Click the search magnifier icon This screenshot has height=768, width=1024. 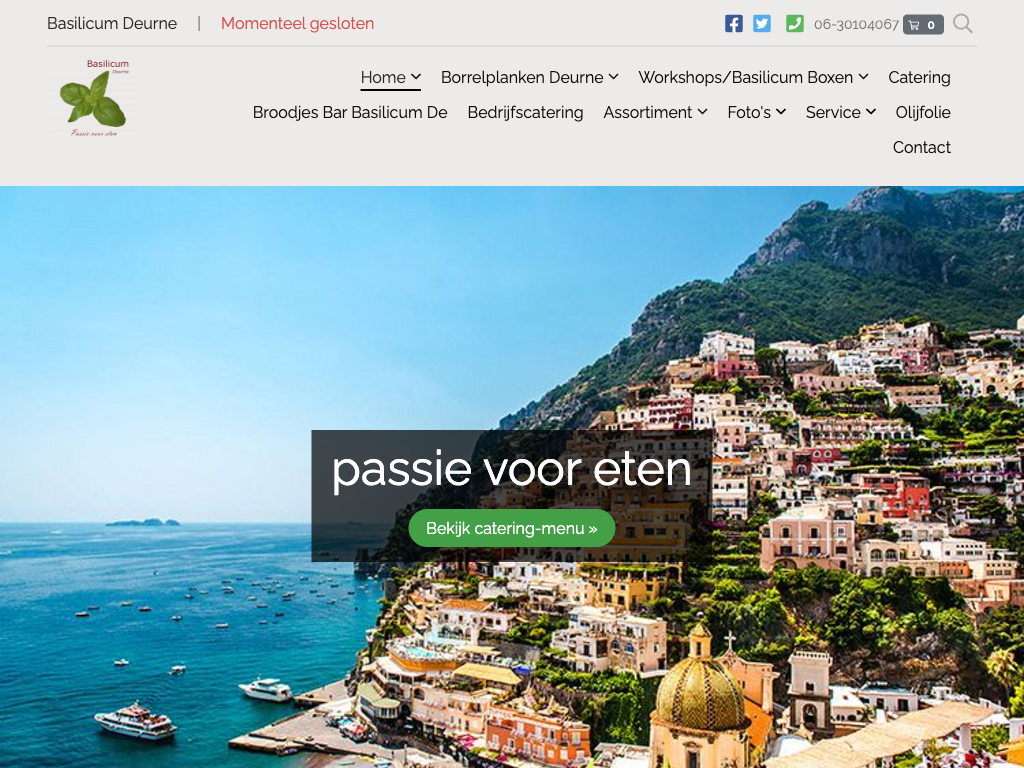click(963, 24)
